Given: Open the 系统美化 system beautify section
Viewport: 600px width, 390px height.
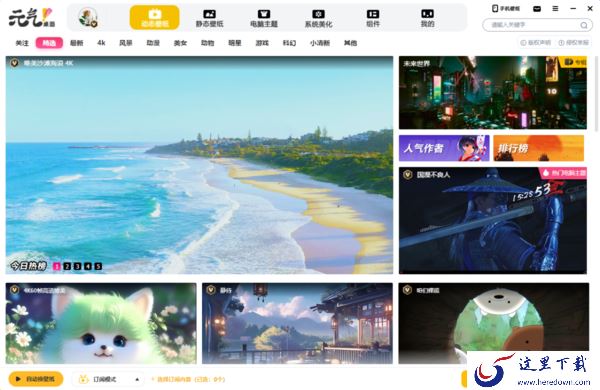Looking at the screenshot, I should tap(318, 18).
